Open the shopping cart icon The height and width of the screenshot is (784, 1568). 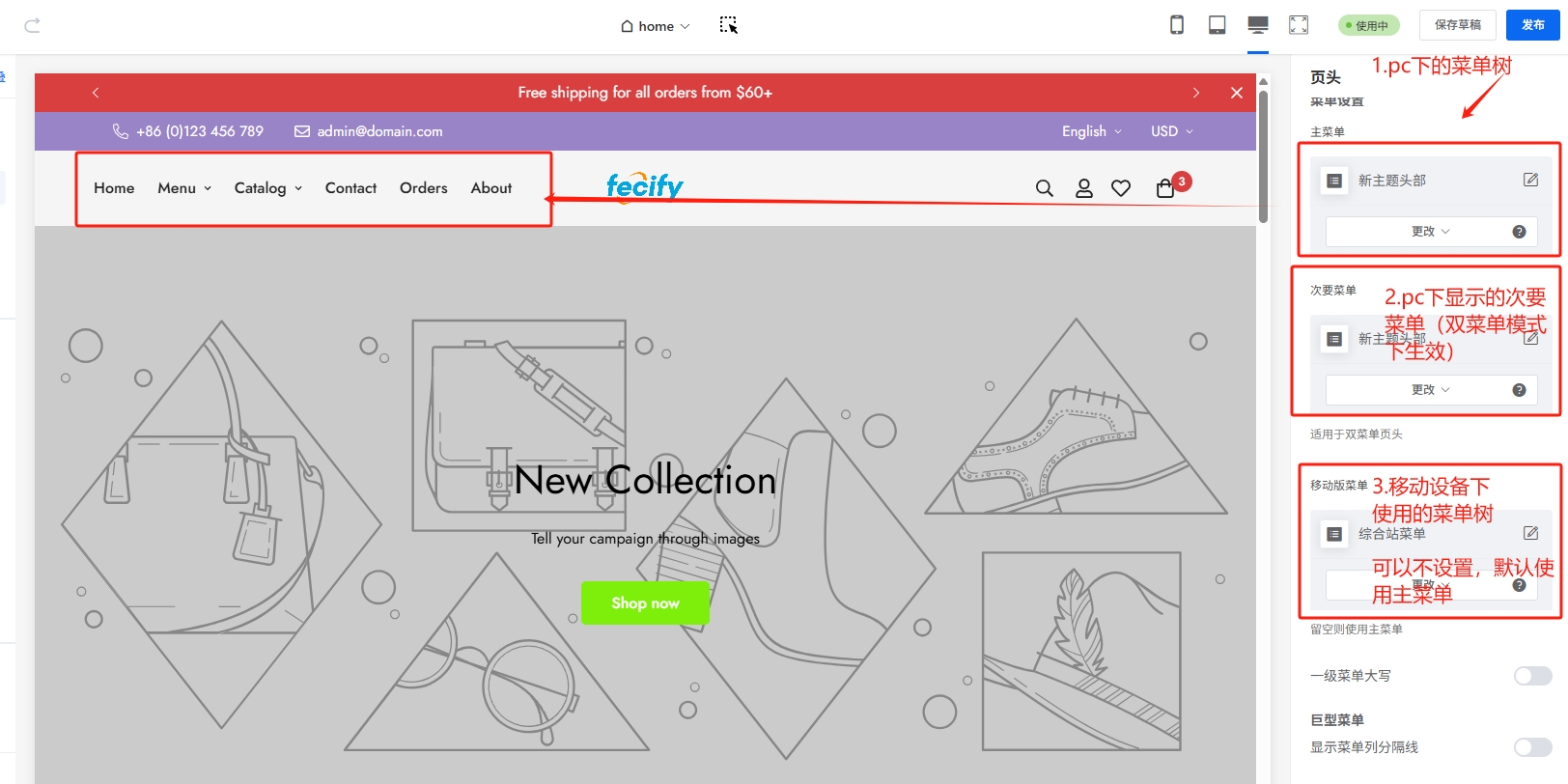tap(1165, 188)
